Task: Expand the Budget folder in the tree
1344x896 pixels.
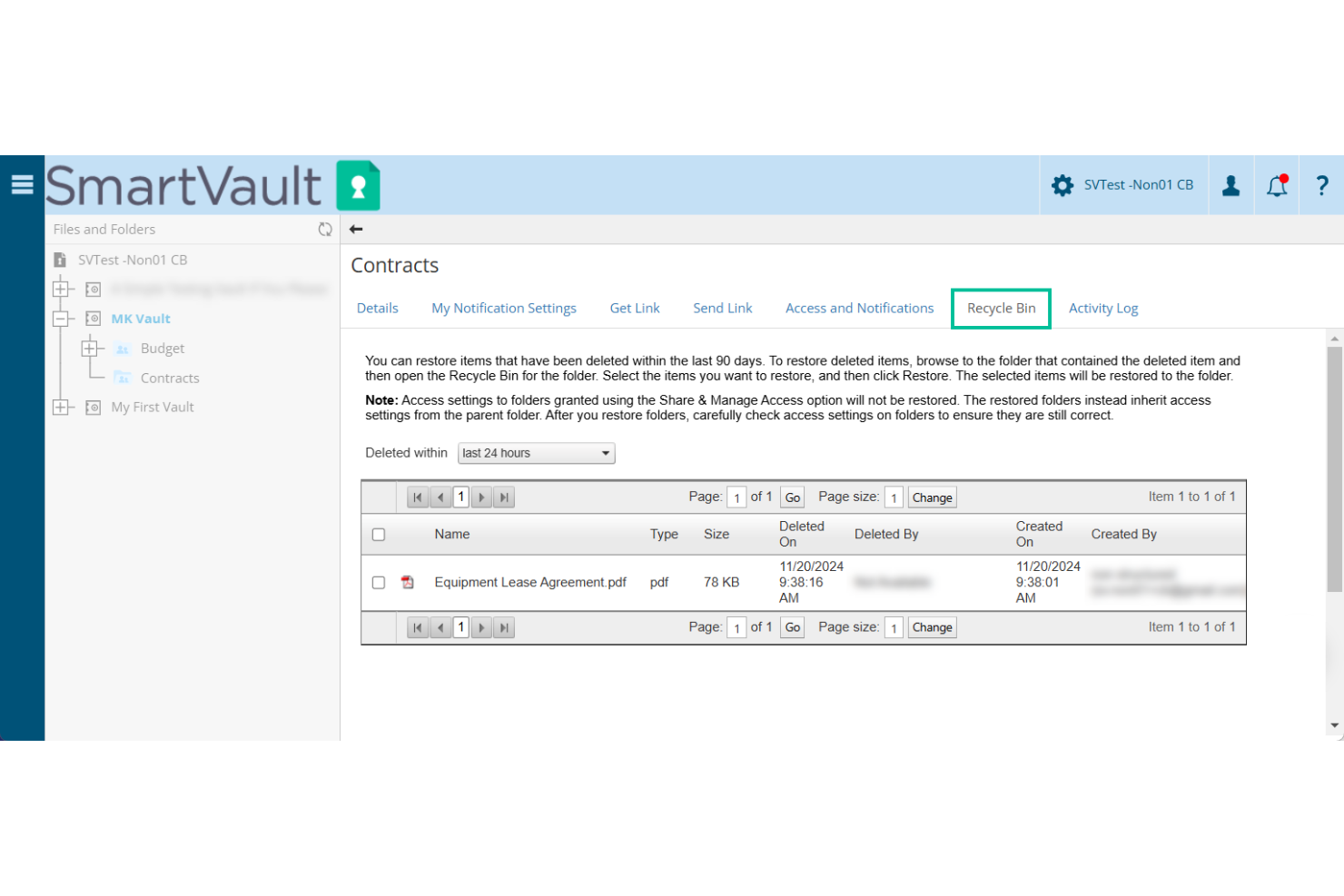Action: point(91,348)
